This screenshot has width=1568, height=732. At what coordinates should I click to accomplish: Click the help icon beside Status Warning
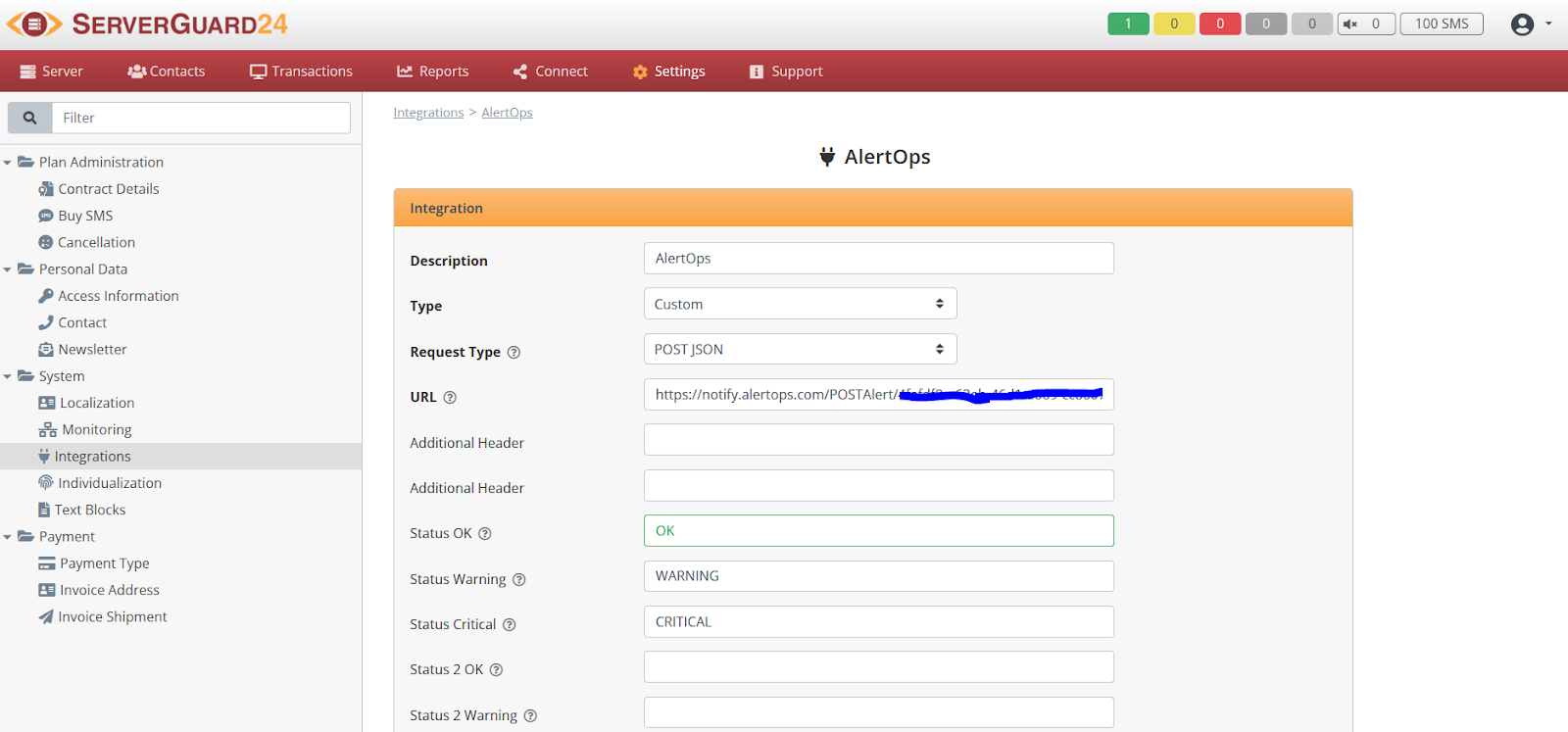(519, 580)
